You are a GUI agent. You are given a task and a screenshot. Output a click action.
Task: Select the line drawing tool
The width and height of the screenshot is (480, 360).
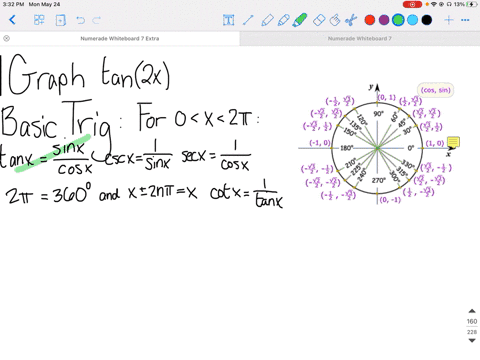click(x=248, y=20)
